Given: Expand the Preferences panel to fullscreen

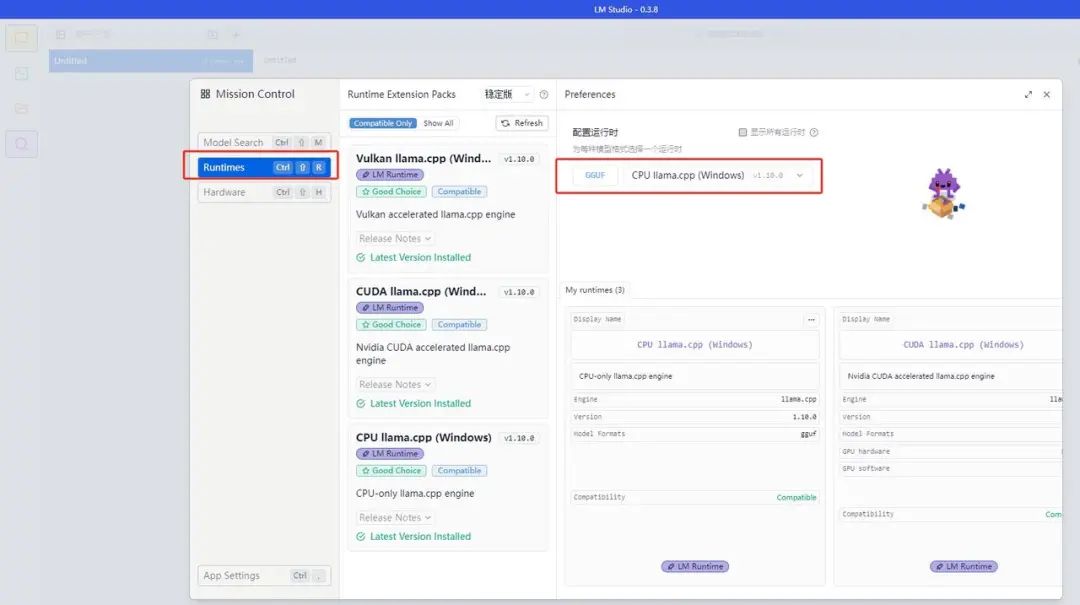Looking at the screenshot, I should tap(1028, 94).
